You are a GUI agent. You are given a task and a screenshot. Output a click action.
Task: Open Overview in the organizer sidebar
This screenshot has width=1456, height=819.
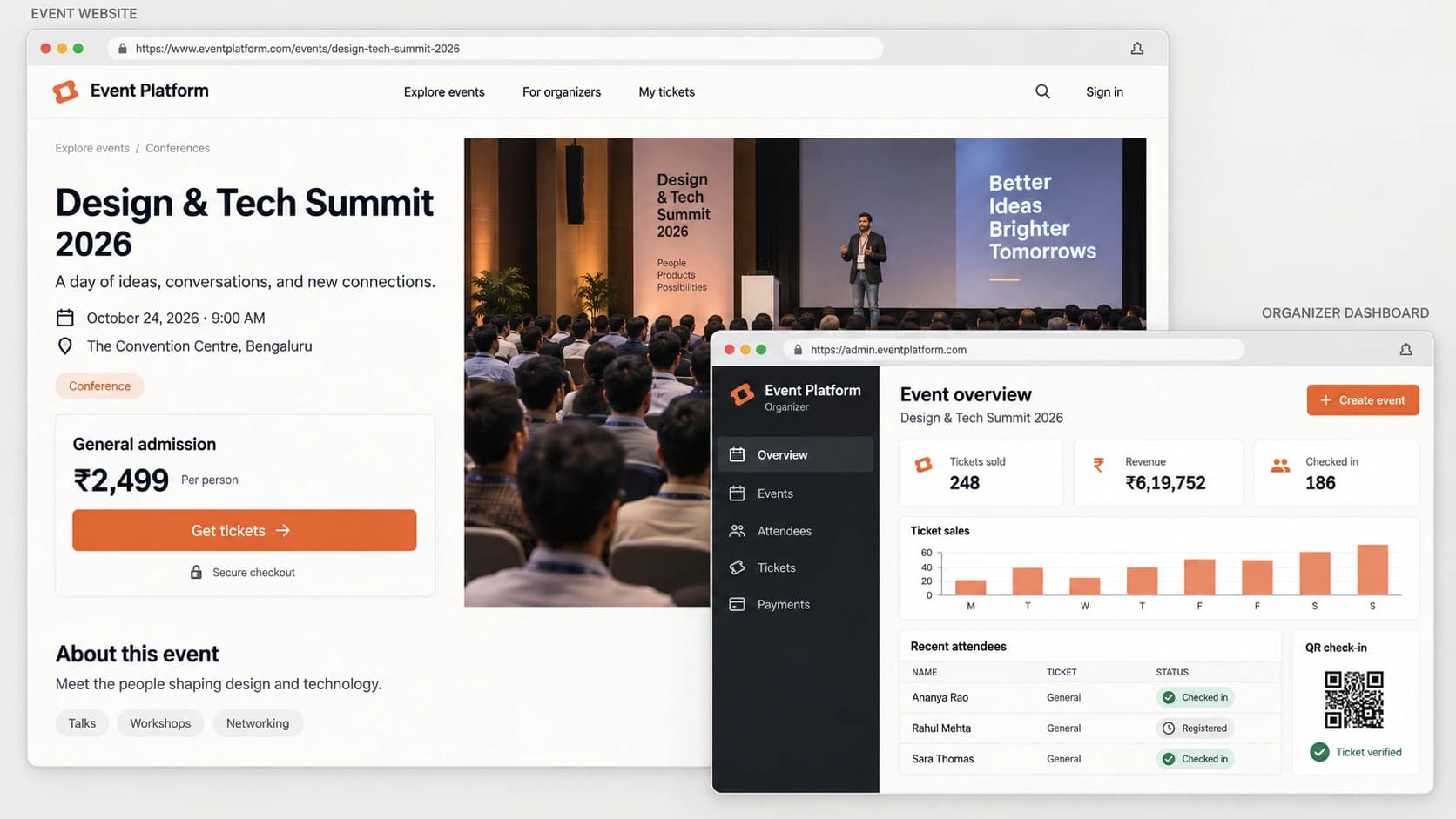(796, 454)
